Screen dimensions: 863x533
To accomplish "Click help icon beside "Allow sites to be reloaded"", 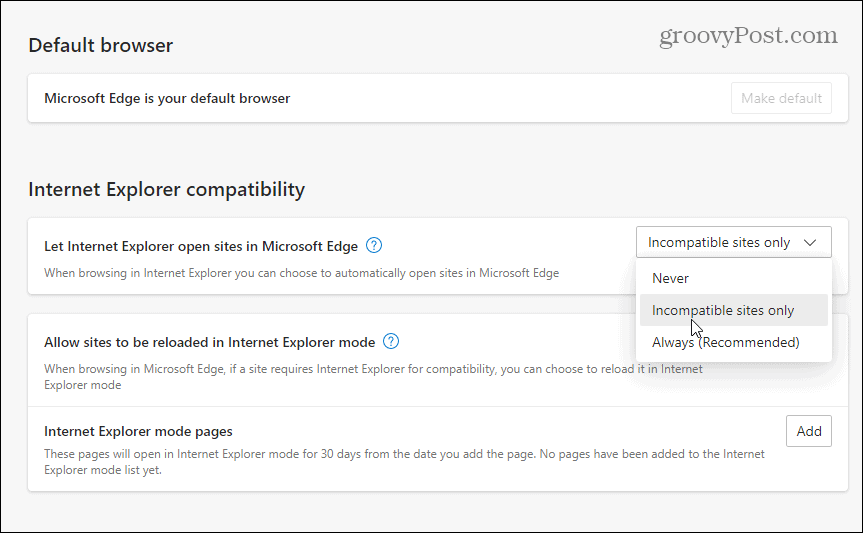I will pyautogui.click(x=391, y=341).
